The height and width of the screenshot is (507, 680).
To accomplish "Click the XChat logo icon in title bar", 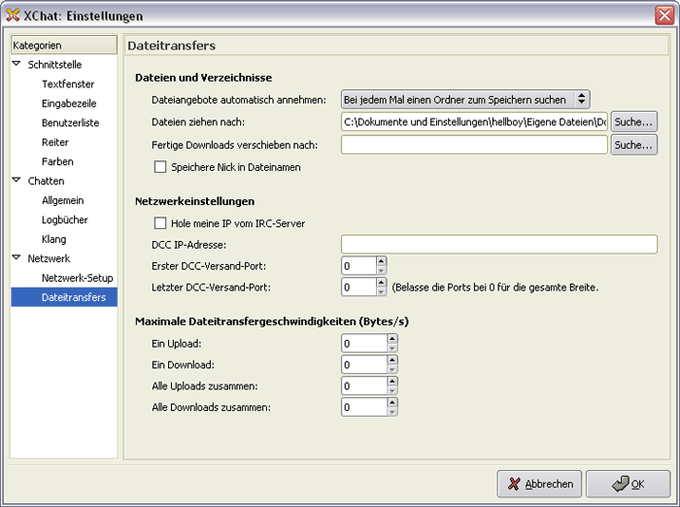I will (x=13, y=16).
